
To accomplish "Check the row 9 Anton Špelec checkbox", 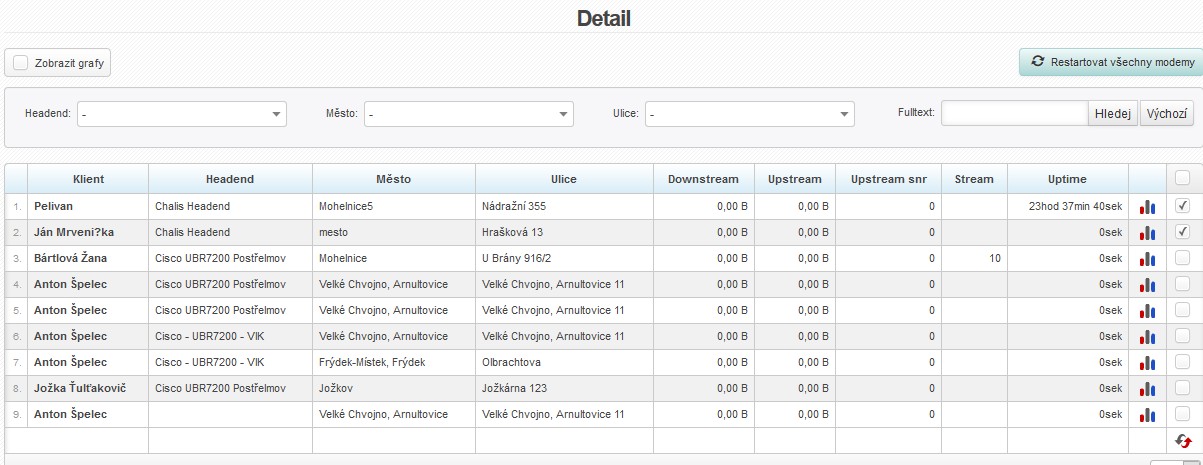I will tap(1183, 413).
